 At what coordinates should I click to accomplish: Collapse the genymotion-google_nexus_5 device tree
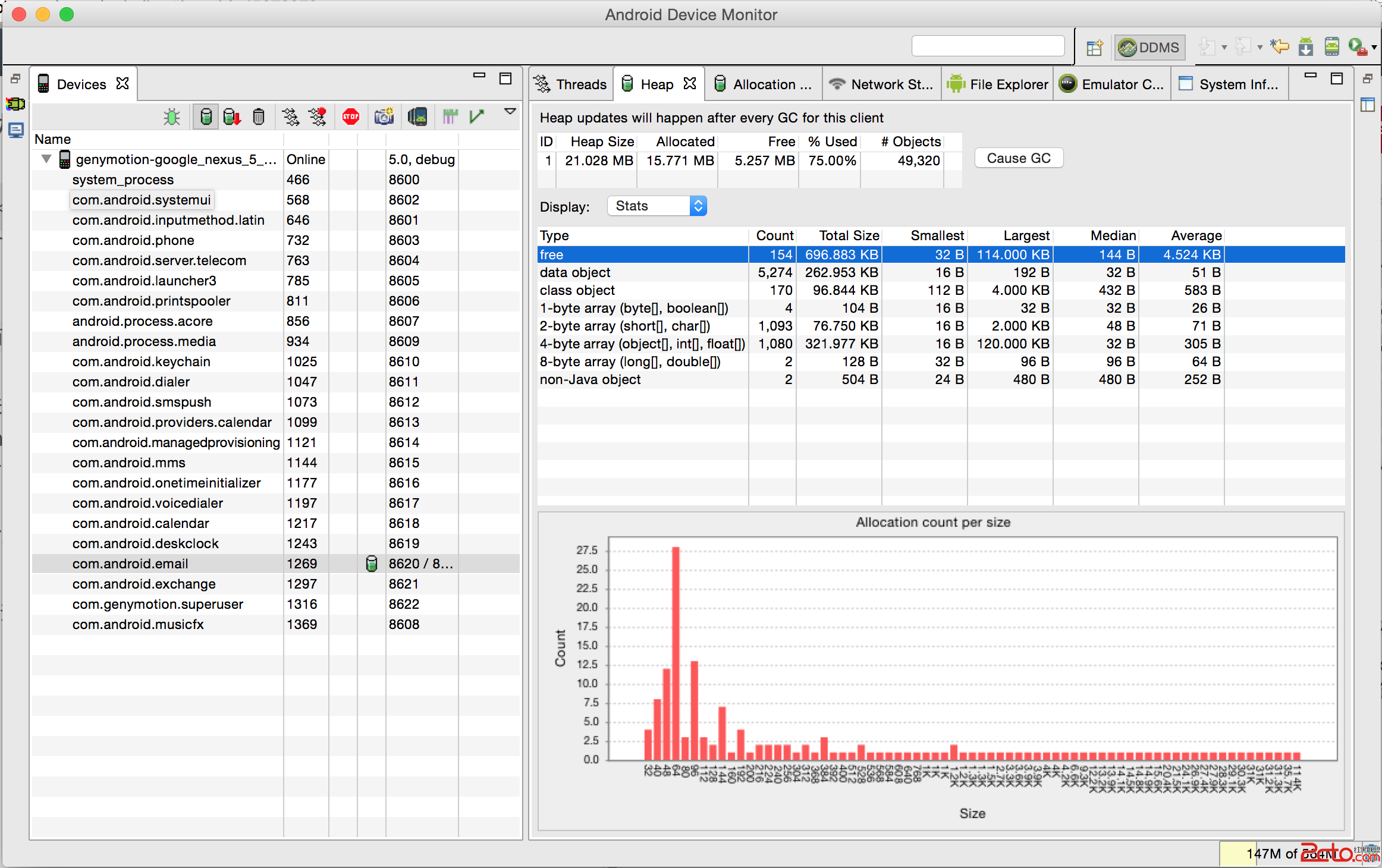[x=46, y=159]
